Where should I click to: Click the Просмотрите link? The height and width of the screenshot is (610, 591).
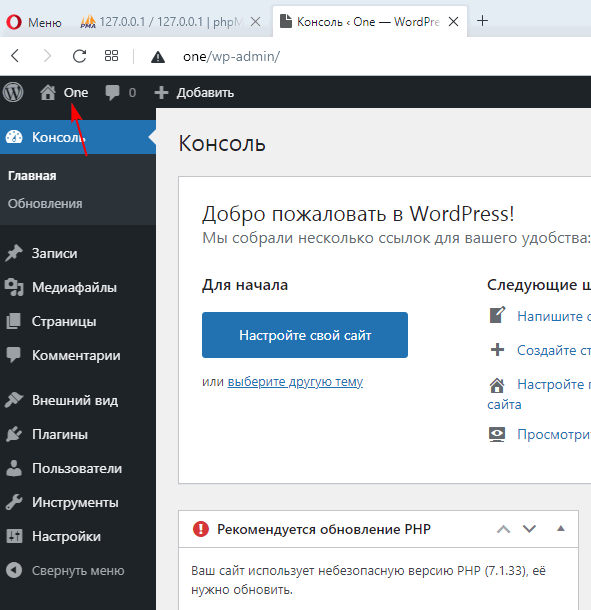pos(554,434)
